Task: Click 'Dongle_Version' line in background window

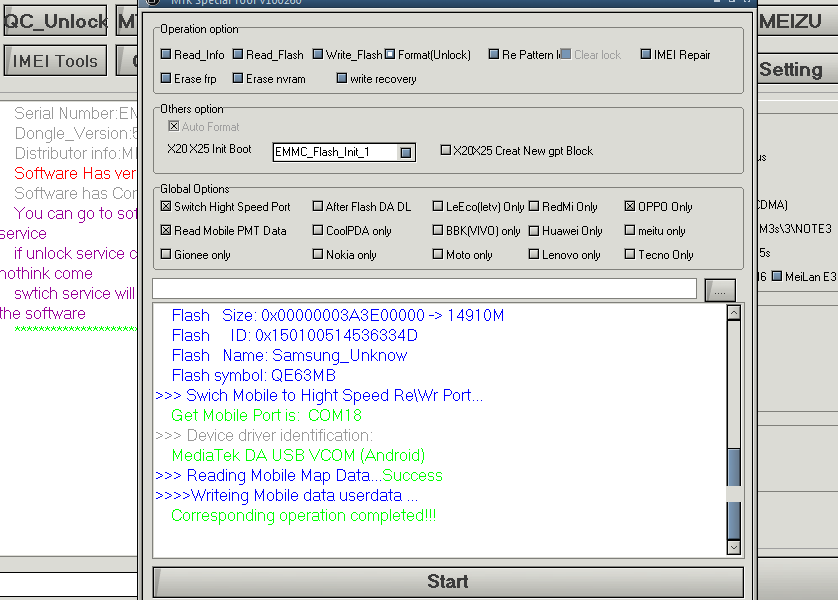Action: tap(75, 133)
